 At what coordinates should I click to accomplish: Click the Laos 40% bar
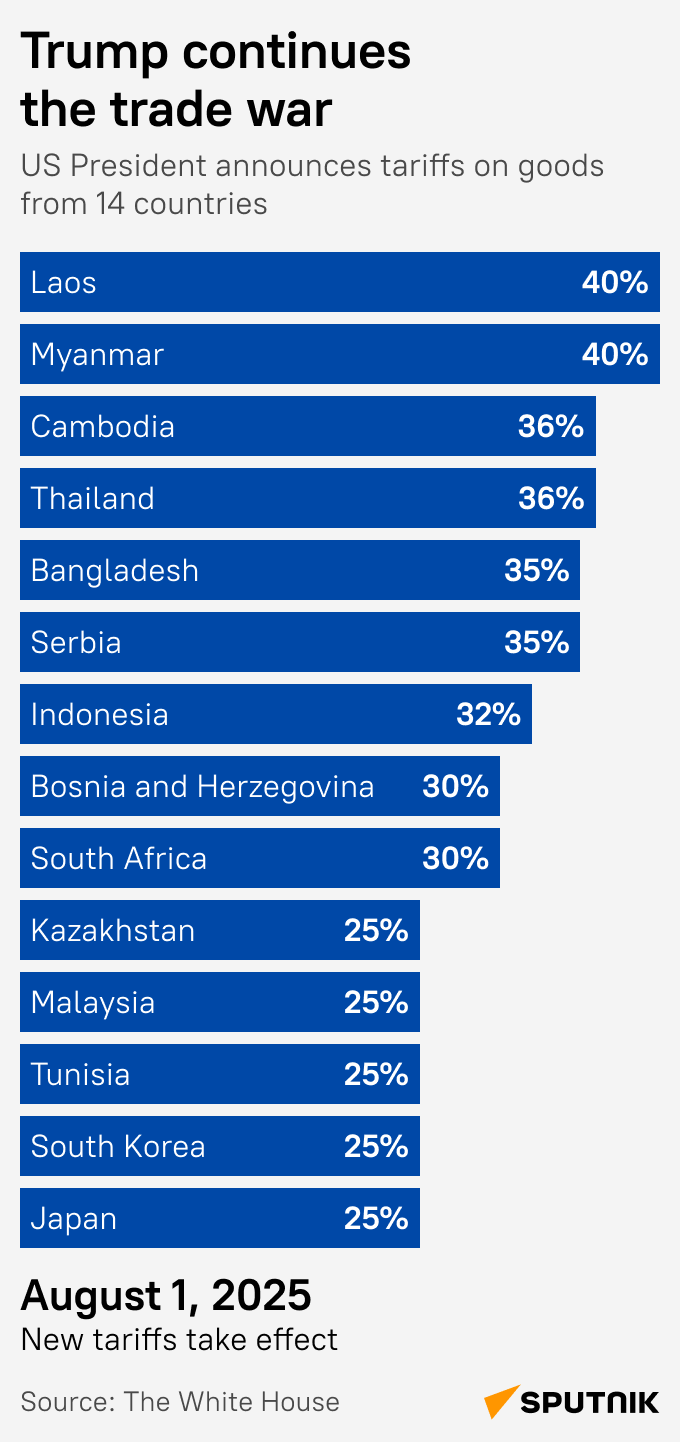pyautogui.click(x=340, y=282)
